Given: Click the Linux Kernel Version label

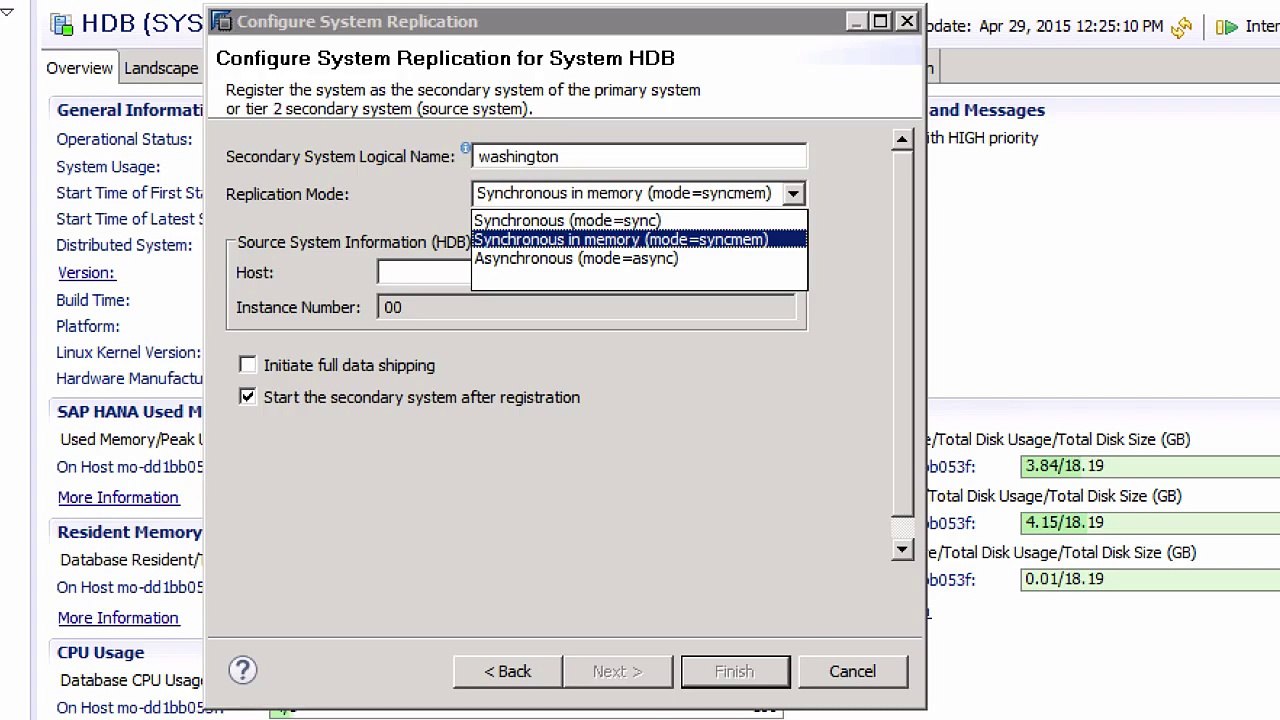Looking at the screenshot, I should tap(128, 352).
